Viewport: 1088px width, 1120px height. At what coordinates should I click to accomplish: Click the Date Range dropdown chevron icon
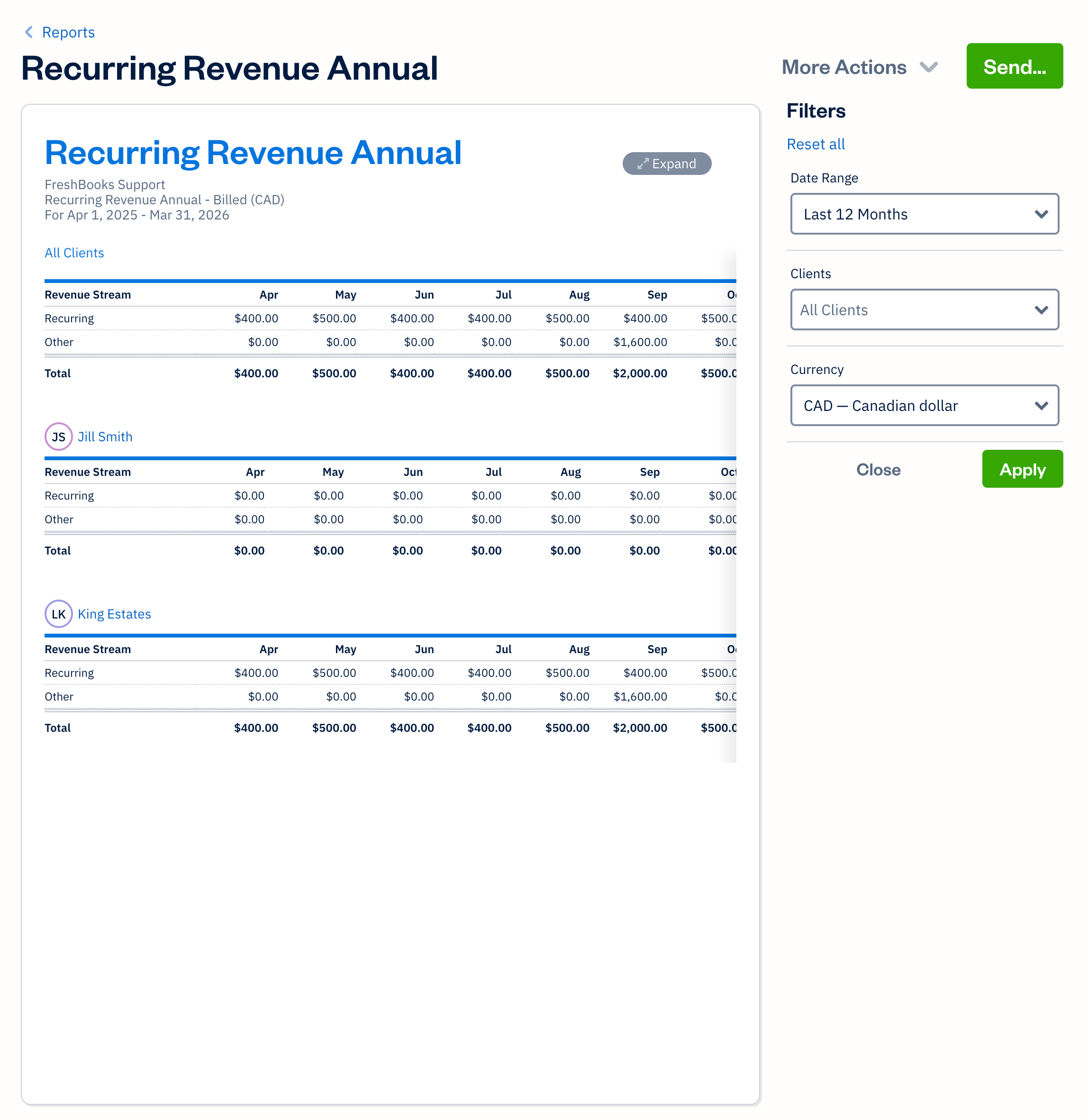(1041, 214)
